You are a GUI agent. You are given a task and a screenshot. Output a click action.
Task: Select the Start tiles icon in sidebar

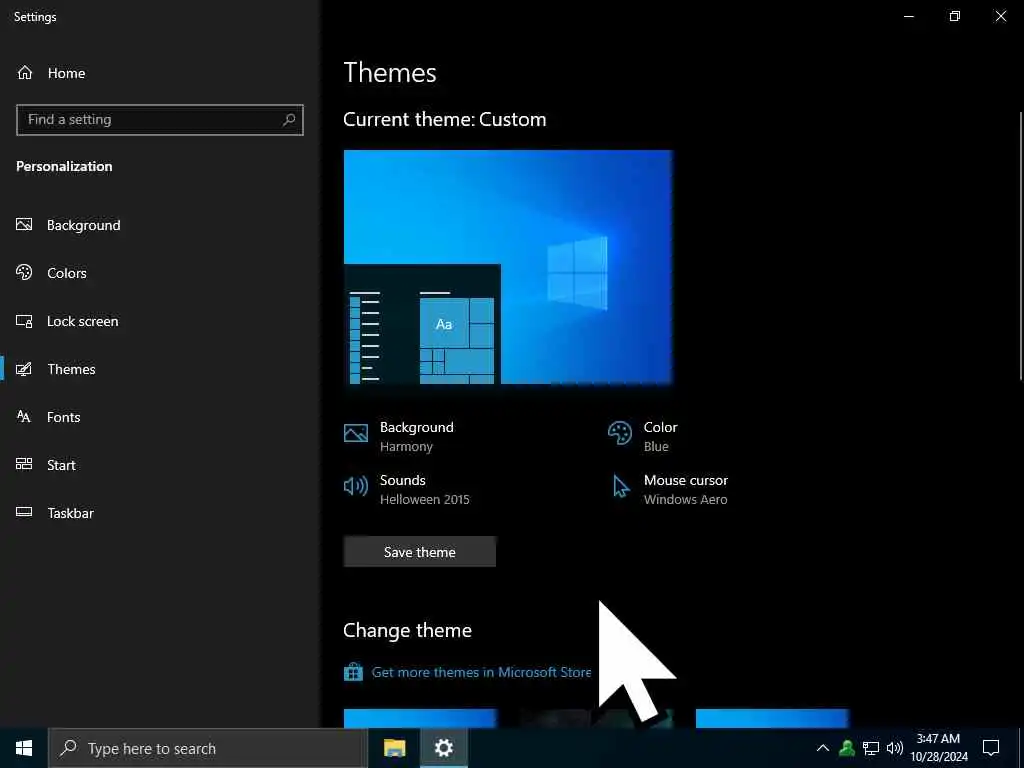[24, 464]
